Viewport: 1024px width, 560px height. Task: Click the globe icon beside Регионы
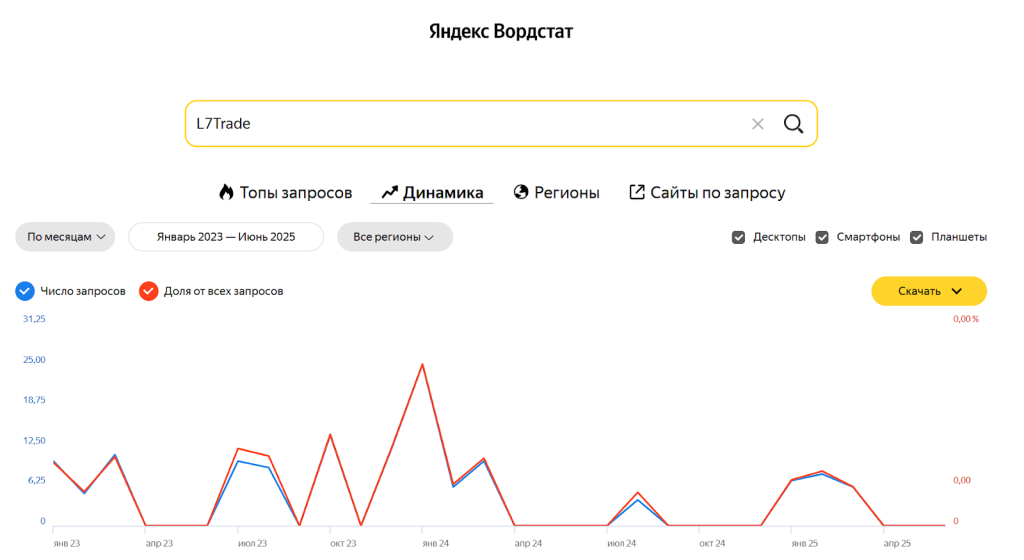[520, 192]
